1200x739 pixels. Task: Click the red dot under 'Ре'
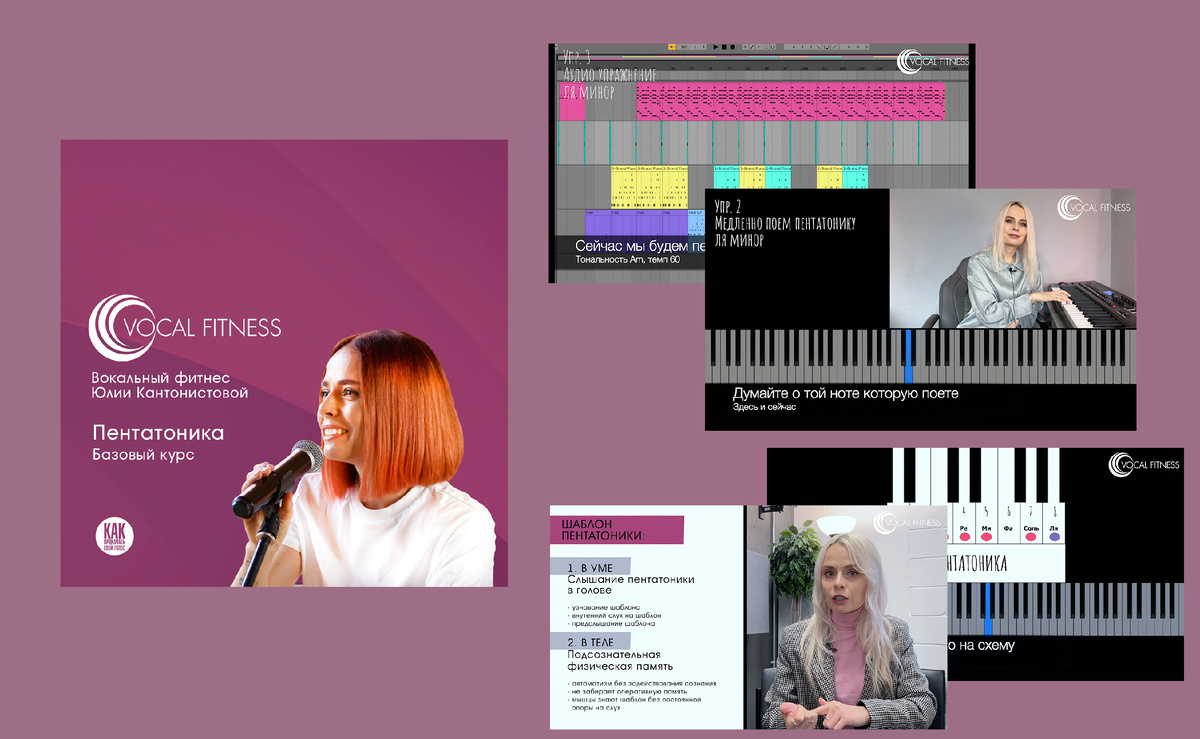[965, 537]
